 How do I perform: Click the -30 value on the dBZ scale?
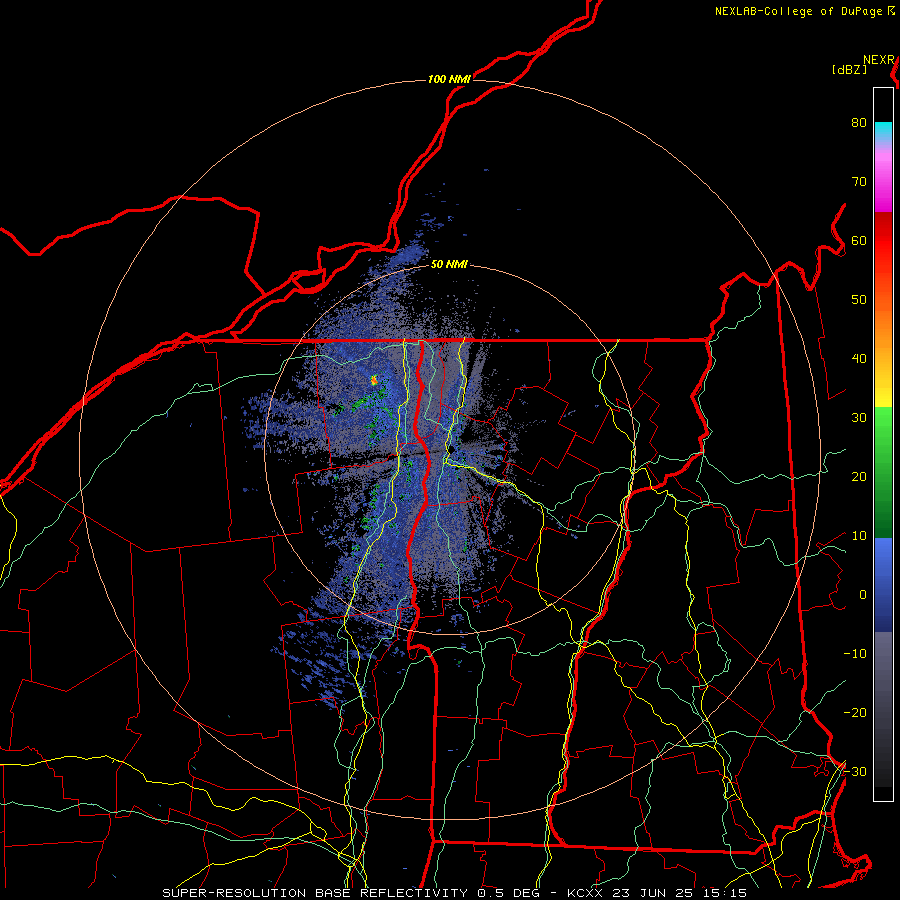tap(855, 771)
